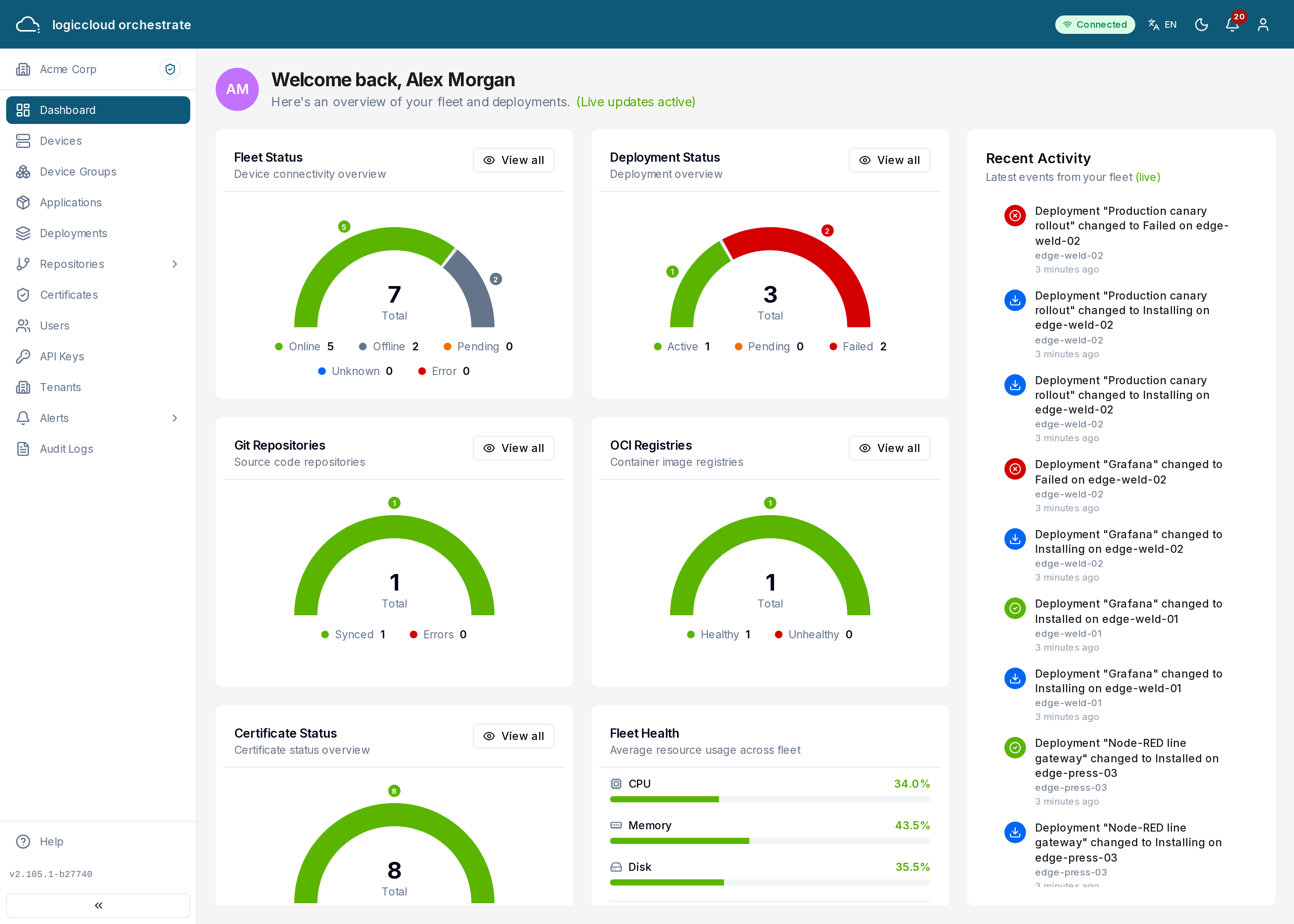This screenshot has height=924, width=1294.
Task: Click red failed icon on Production canary rollout event
Action: [1015, 216]
